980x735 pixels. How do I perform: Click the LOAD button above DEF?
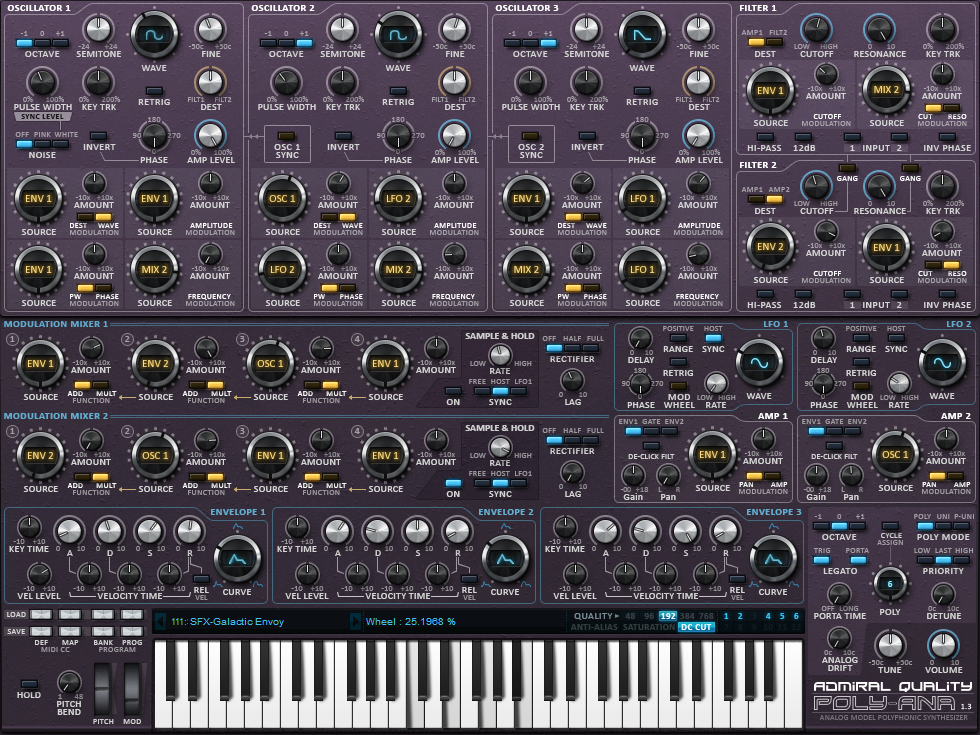coord(41,614)
